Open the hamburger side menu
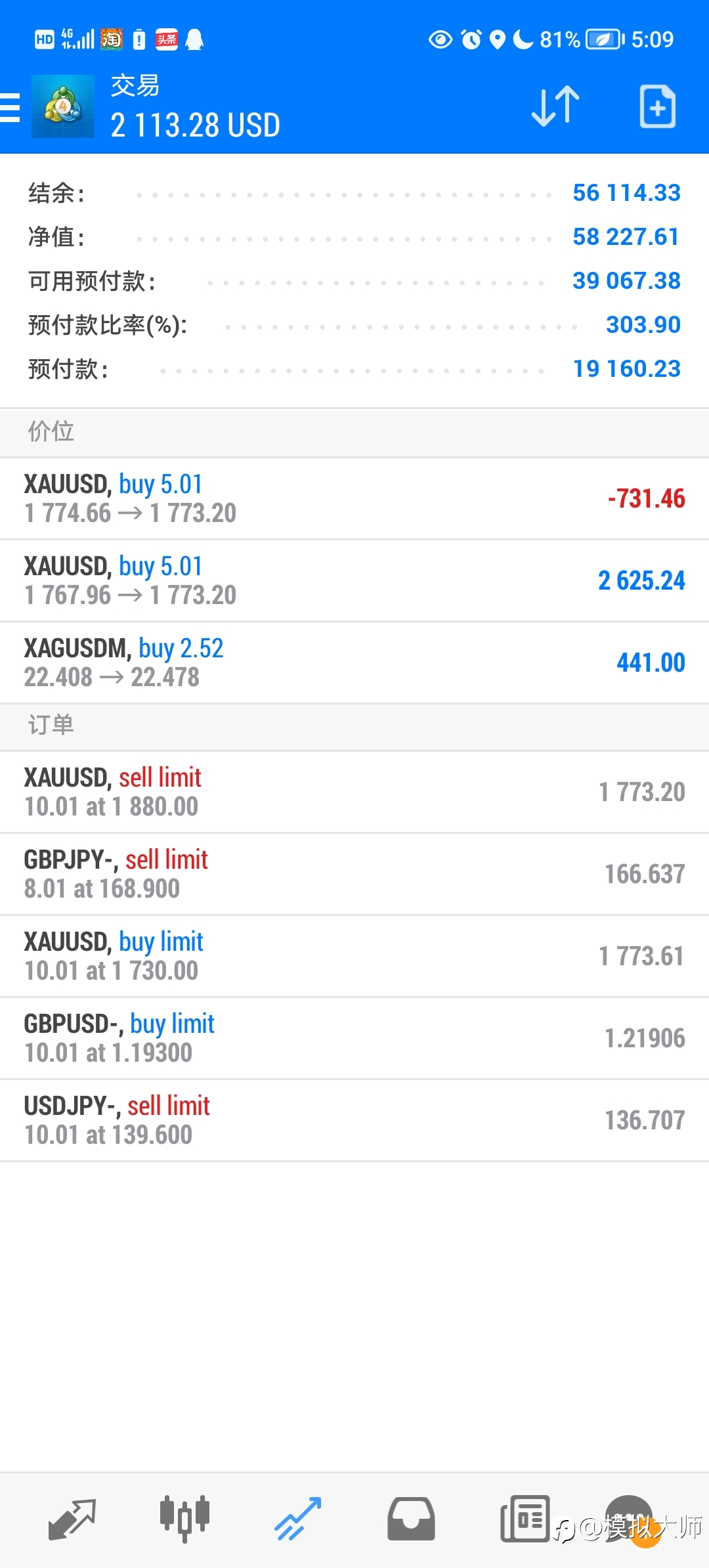The image size is (709, 1568). pyautogui.click(x=10, y=107)
